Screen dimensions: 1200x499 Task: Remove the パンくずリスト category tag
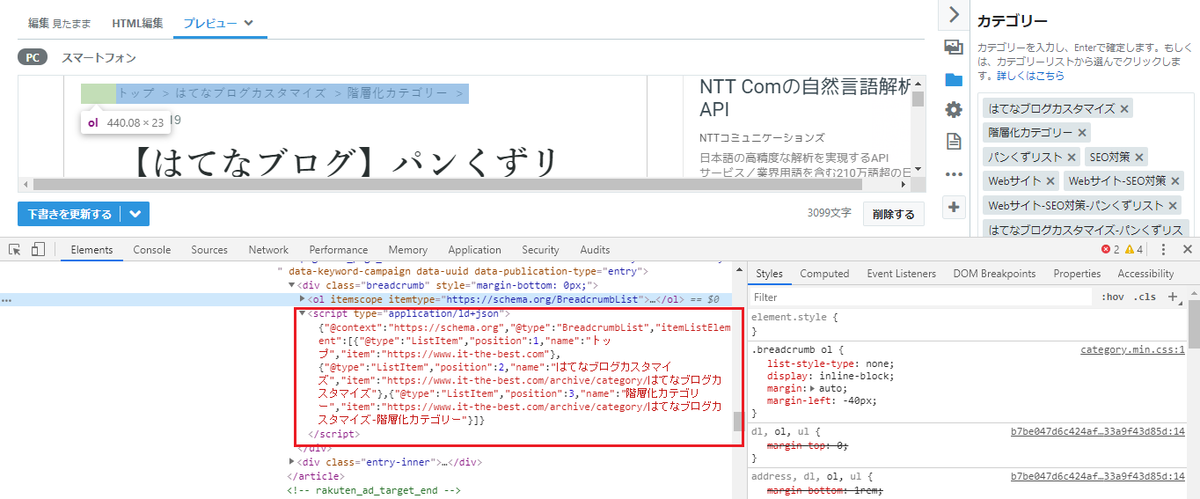[x=1072, y=157]
